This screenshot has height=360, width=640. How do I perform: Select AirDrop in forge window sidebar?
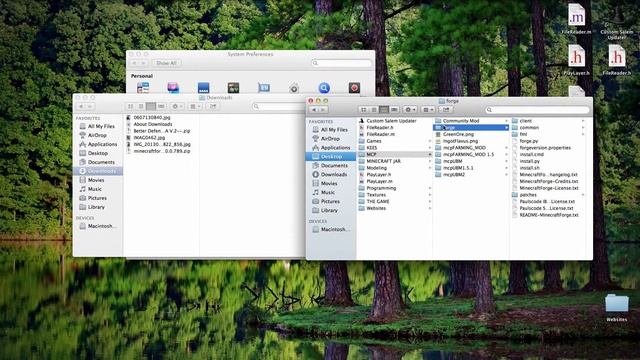tap(330, 138)
